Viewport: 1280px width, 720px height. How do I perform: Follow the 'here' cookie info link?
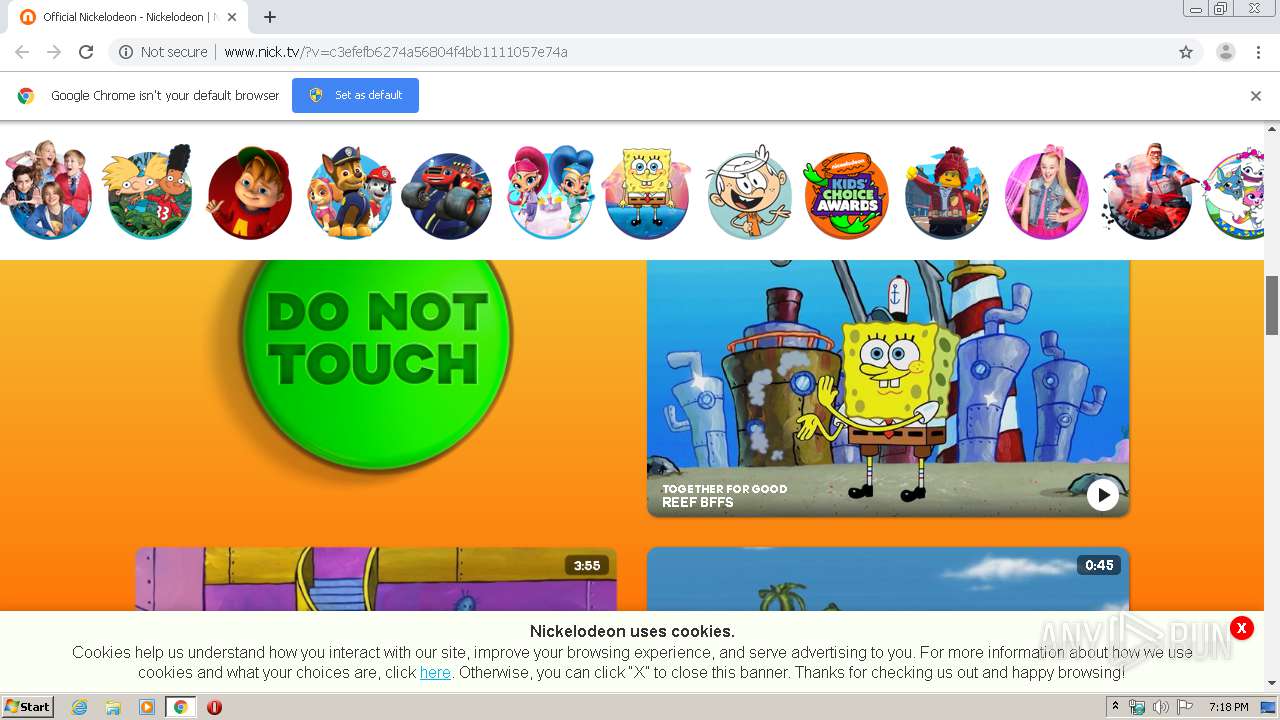[435, 673]
